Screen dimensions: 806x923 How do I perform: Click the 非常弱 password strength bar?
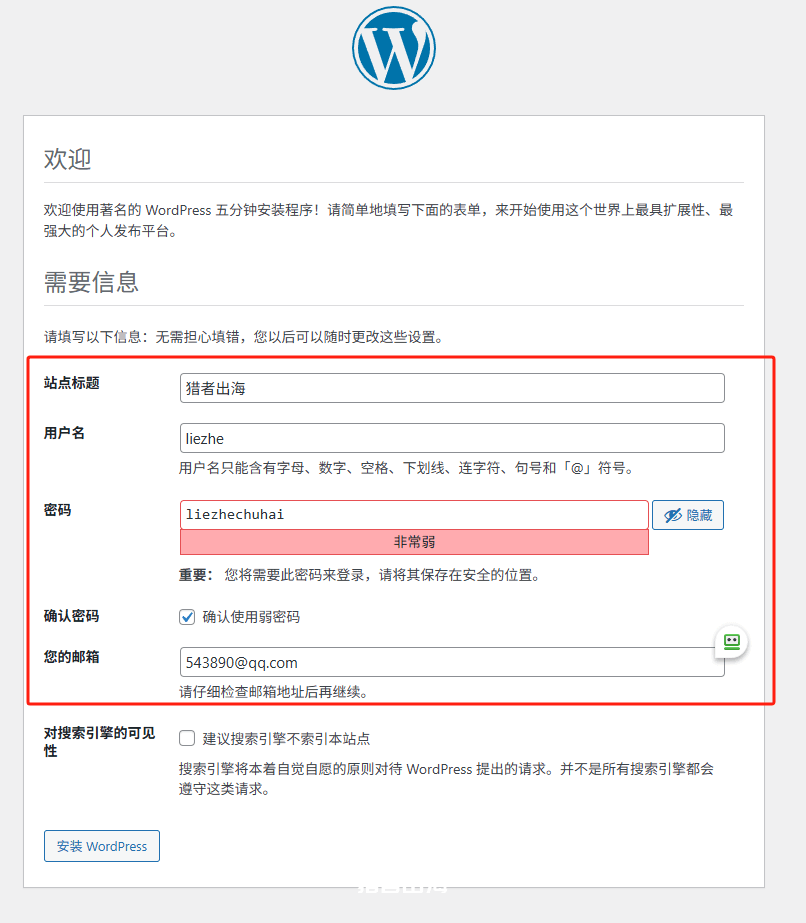[414, 542]
